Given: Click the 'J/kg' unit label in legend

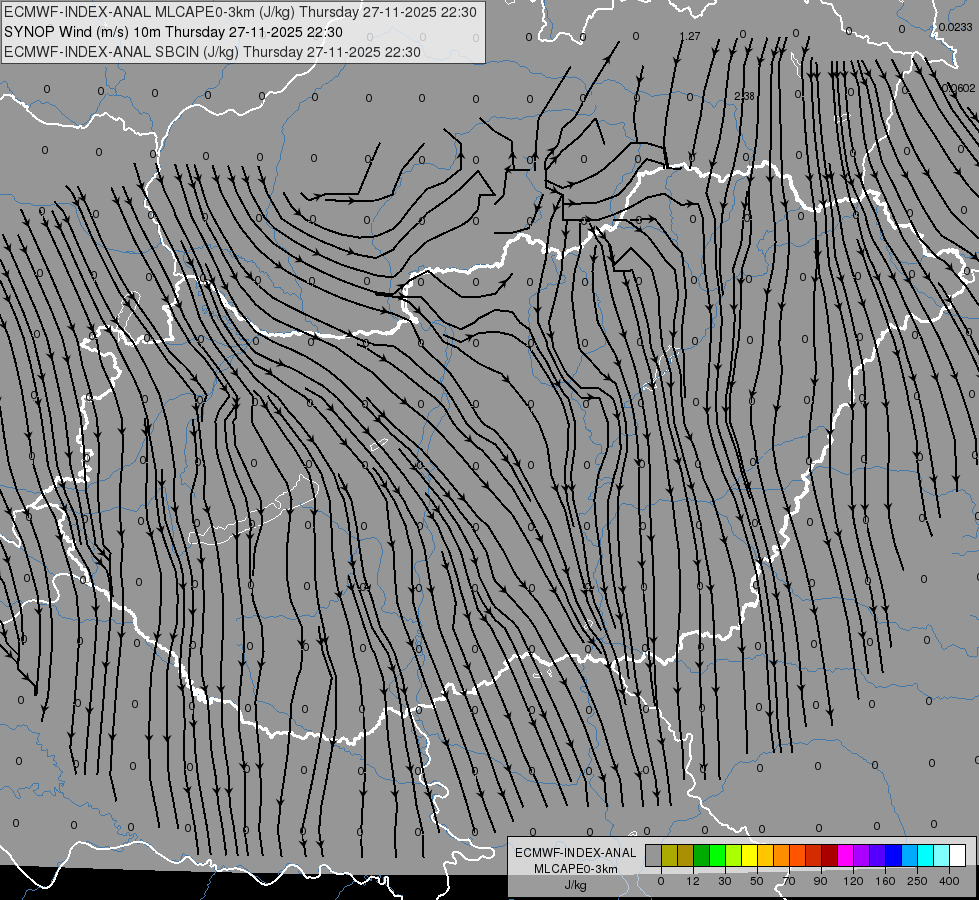Looking at the screenshot, I should pyautogui.click(x=576, y=885).
